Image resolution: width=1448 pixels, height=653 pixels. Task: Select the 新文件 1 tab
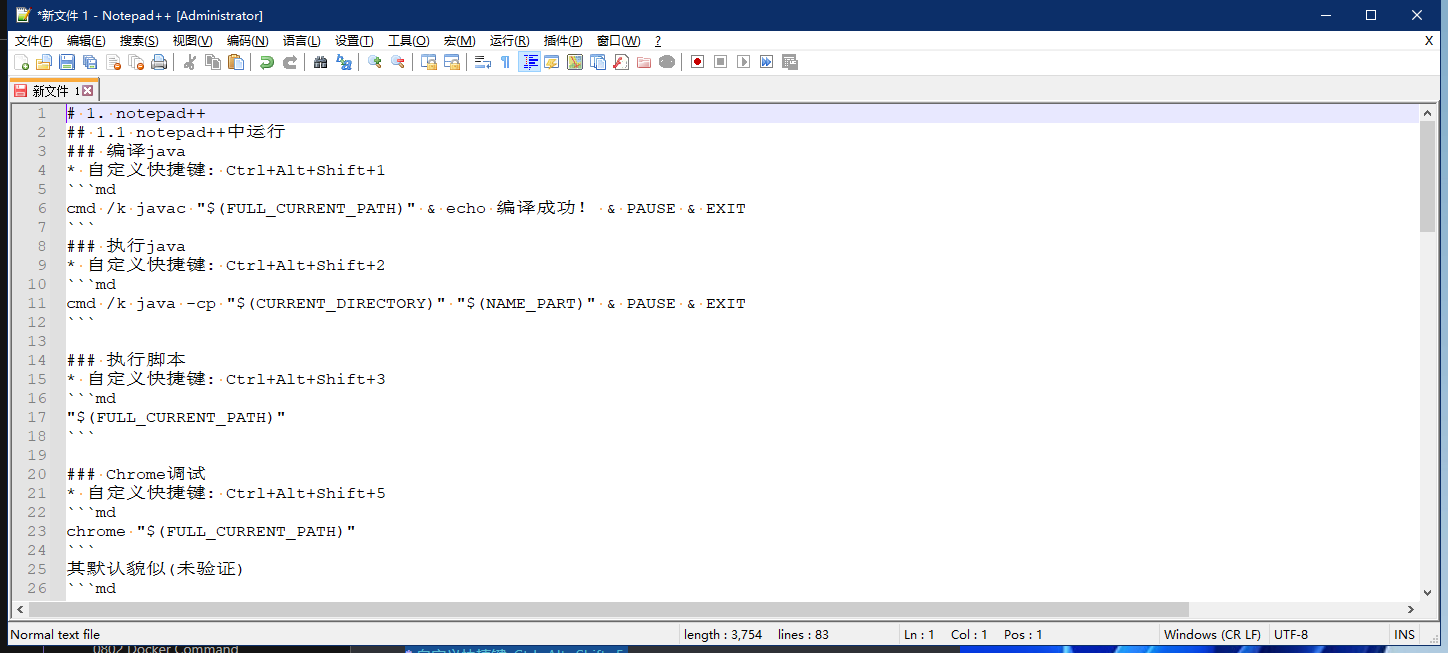(x=50, y=89)
